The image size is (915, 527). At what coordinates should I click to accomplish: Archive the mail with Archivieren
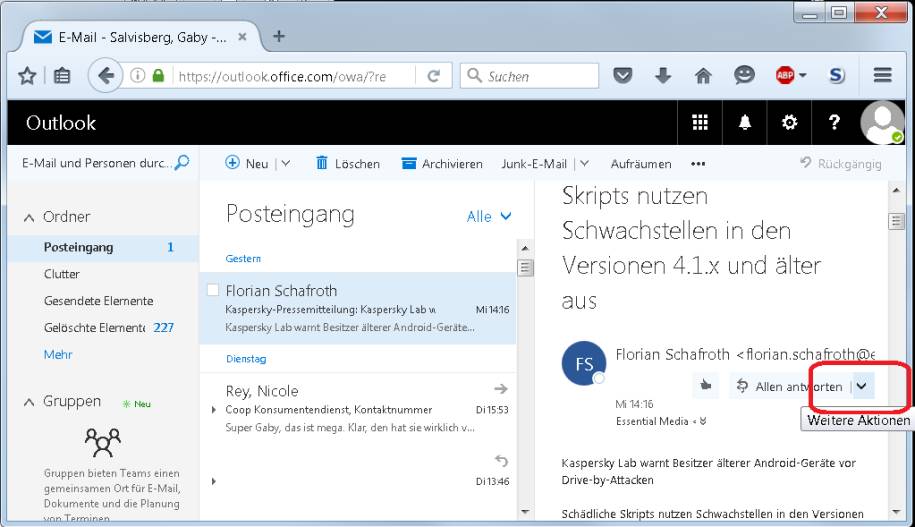coord(442,163)
